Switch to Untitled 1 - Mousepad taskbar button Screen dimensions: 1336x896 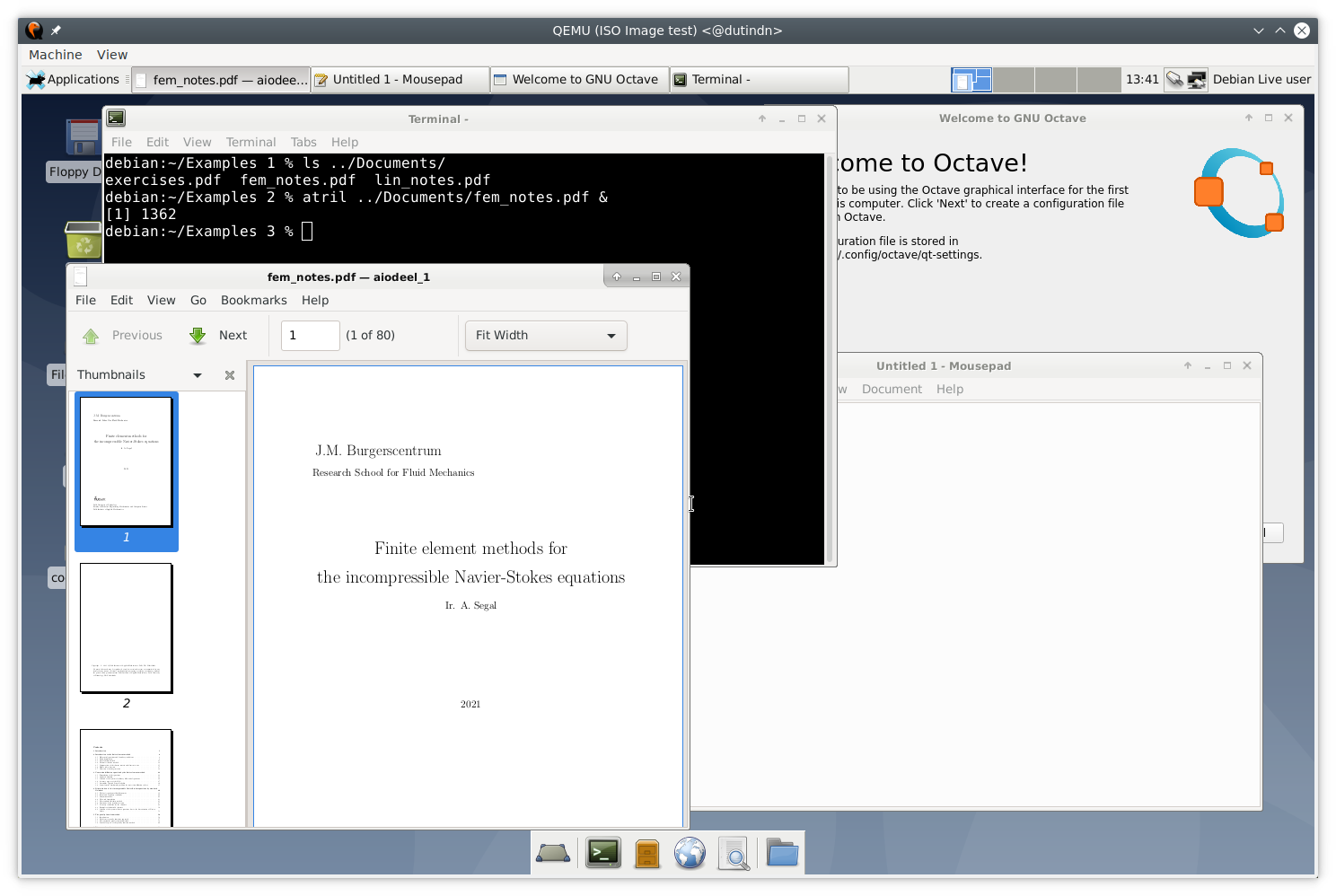click(400, 80)
